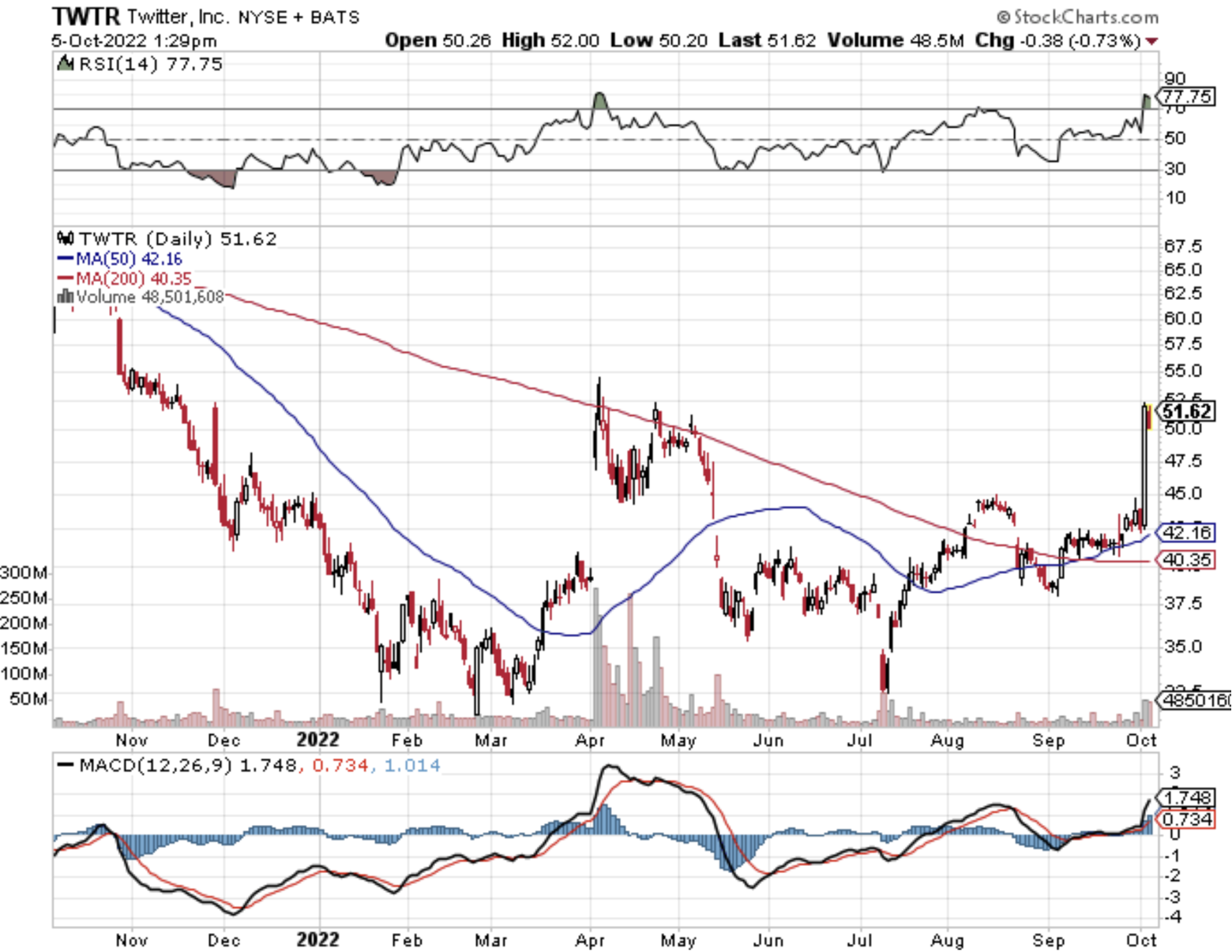This screenshot has height=952, width=1232.
Task: Click the -4 level on the MACD axis
Action: 1174,917
